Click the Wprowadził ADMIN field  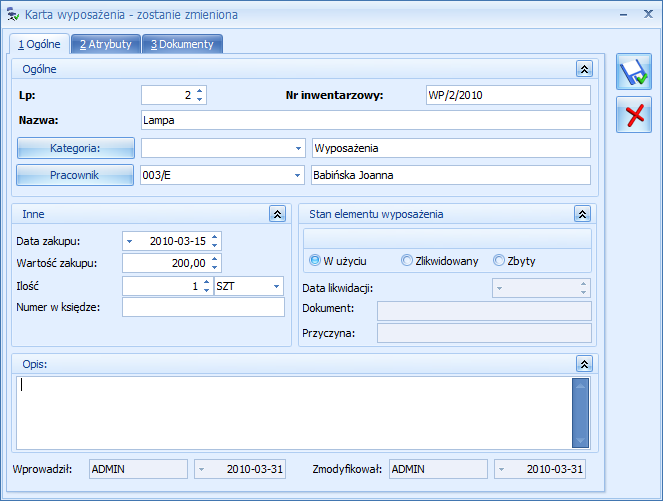pos(138,469)
